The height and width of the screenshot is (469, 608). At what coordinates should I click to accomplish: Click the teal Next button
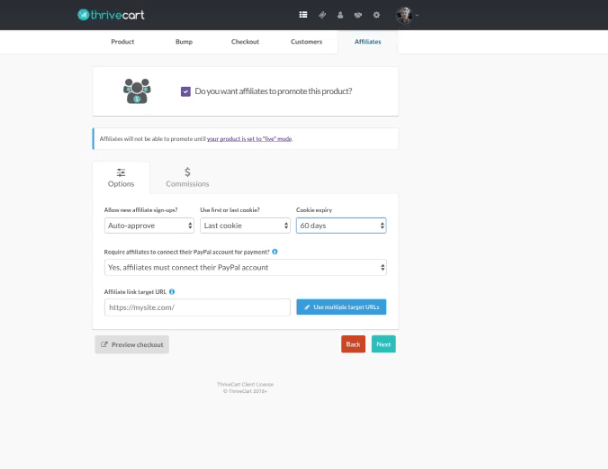coord(383,344)
